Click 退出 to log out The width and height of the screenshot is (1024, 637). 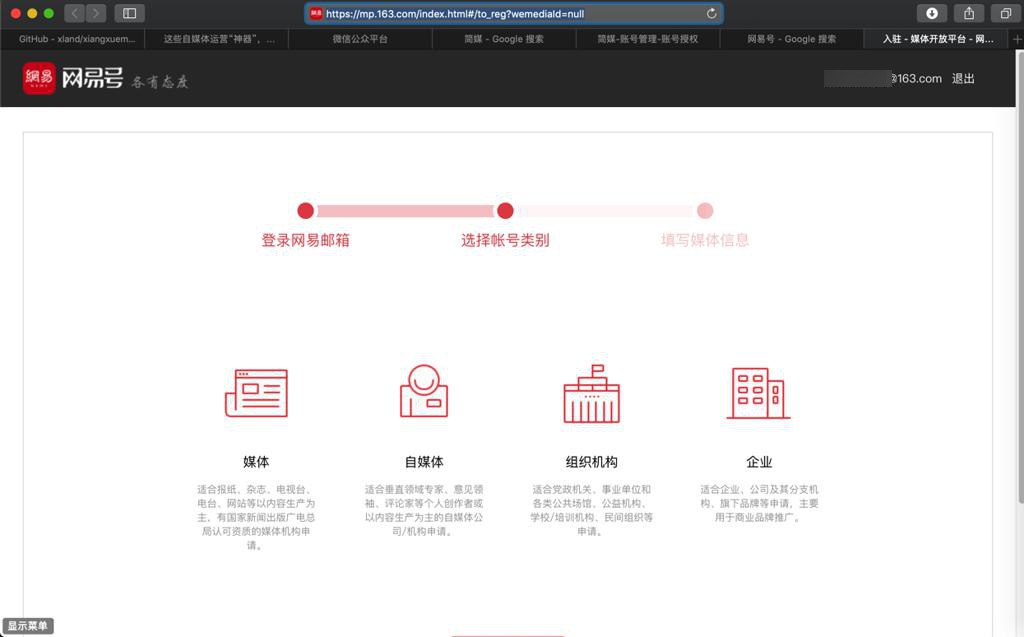click(x=963, y=78)
